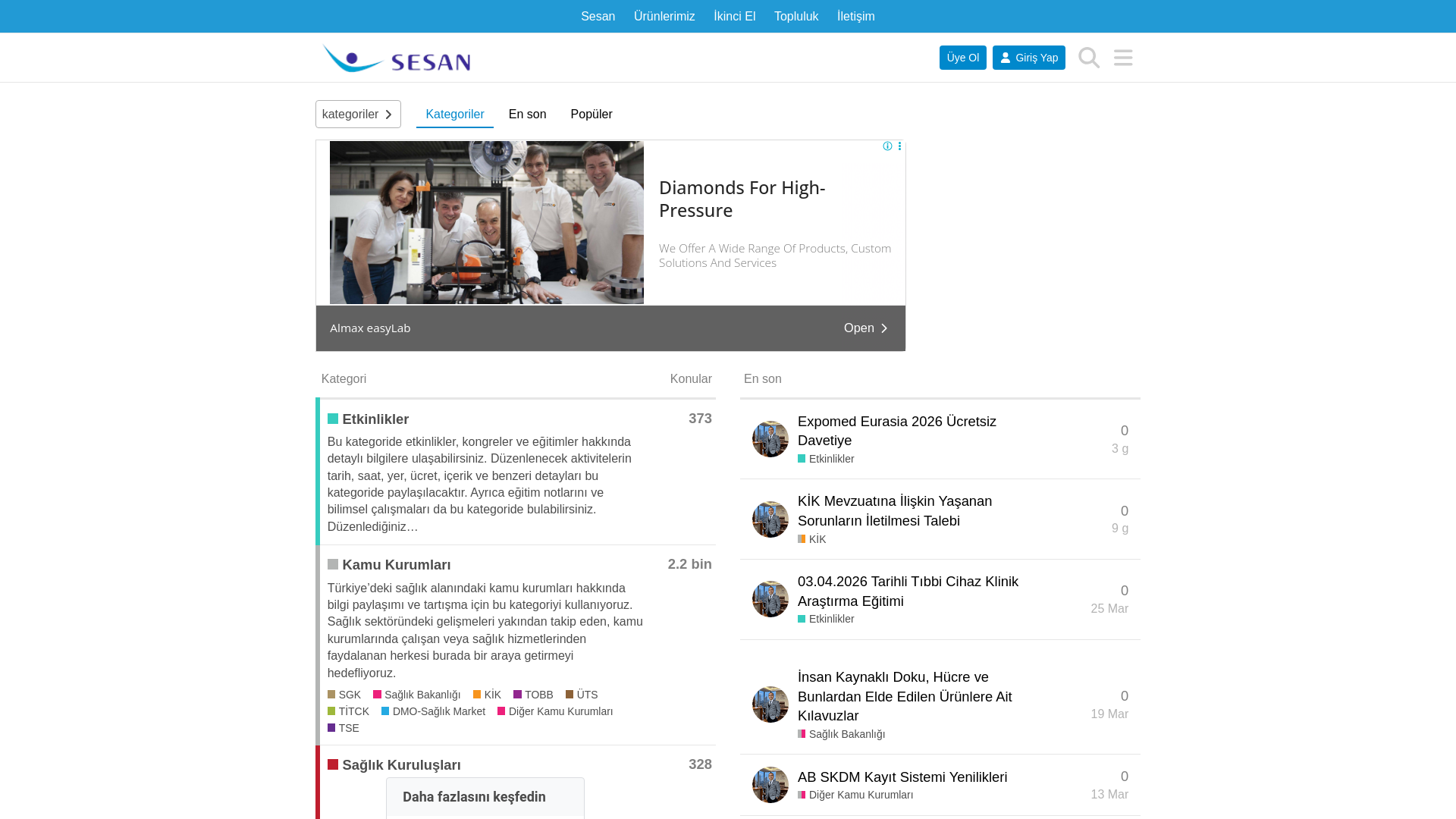Click avatar beside İnsan Kaynaklı Doku topic
1456x819 pixels.
click(770, 704)
